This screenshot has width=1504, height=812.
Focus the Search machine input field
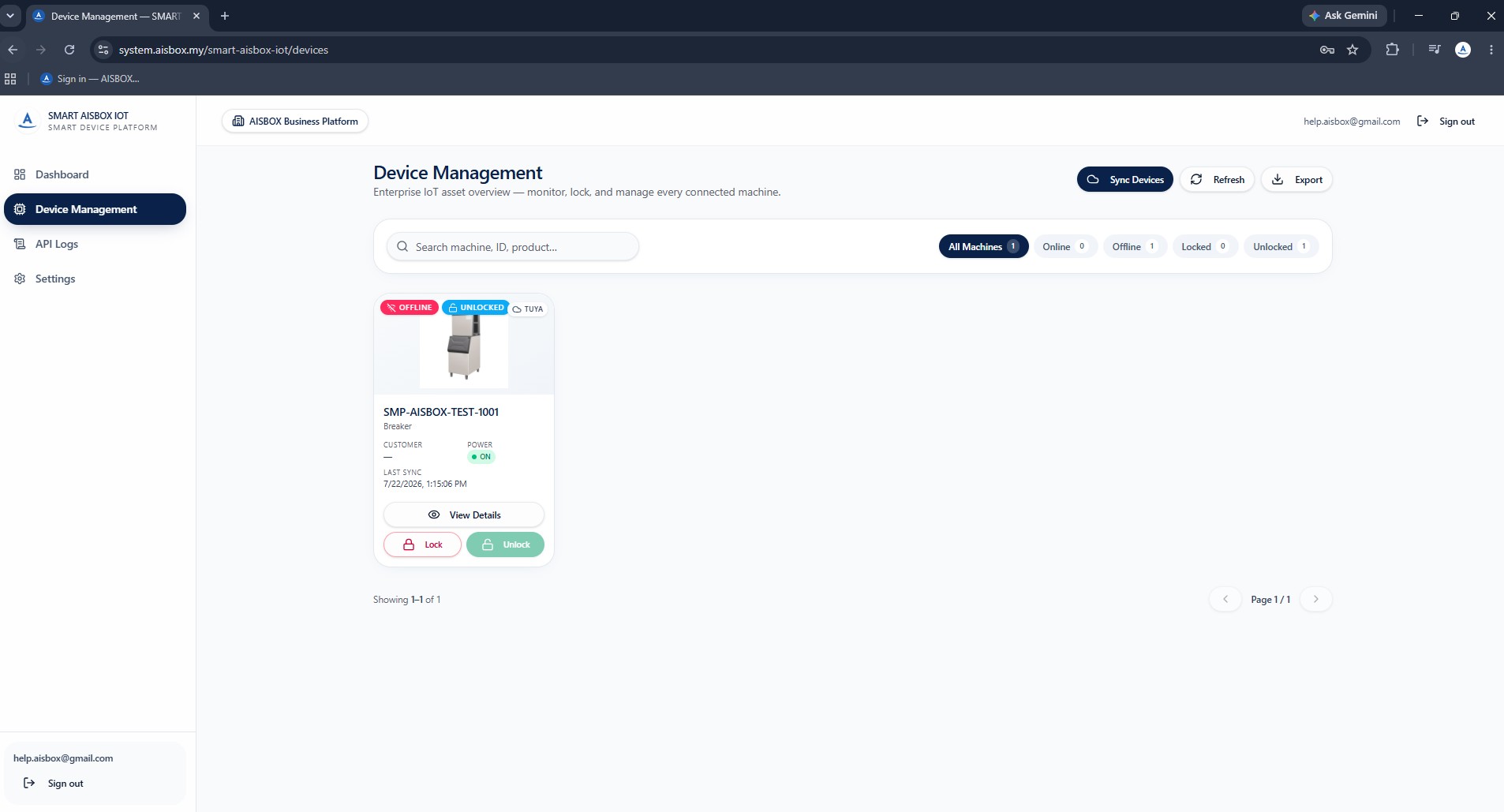click(x=513, y=246)
